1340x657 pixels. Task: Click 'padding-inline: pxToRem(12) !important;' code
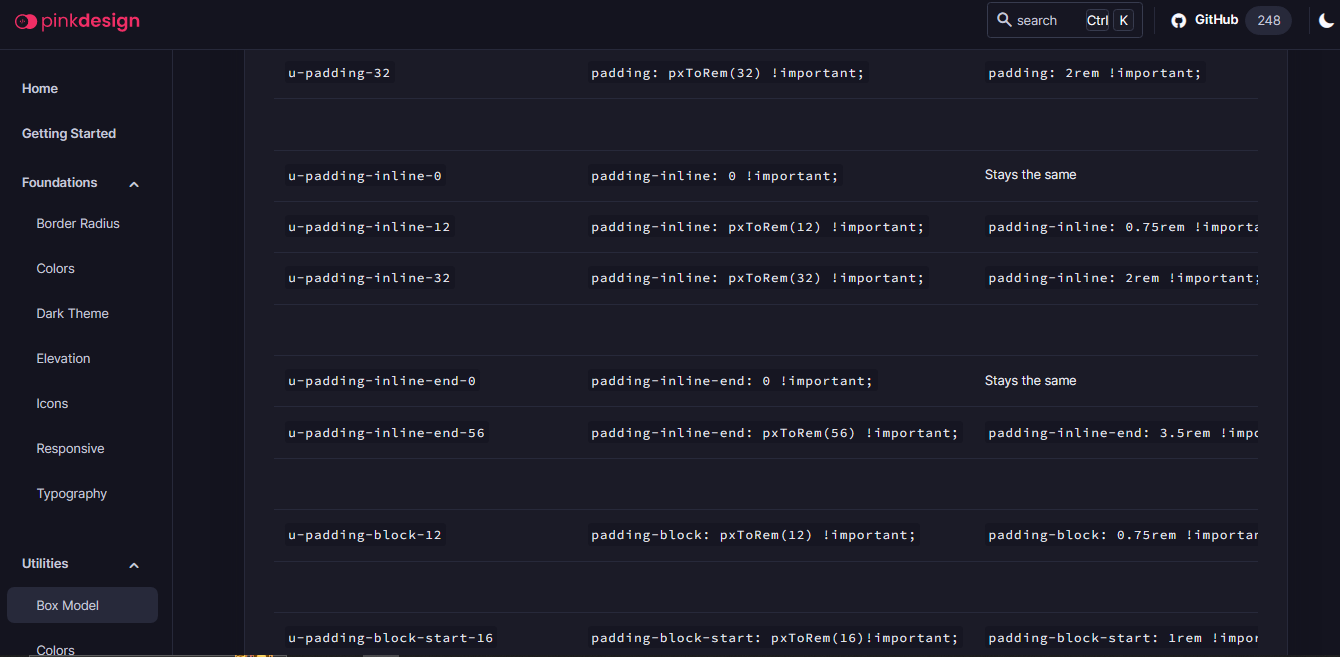tap(757, 227)
